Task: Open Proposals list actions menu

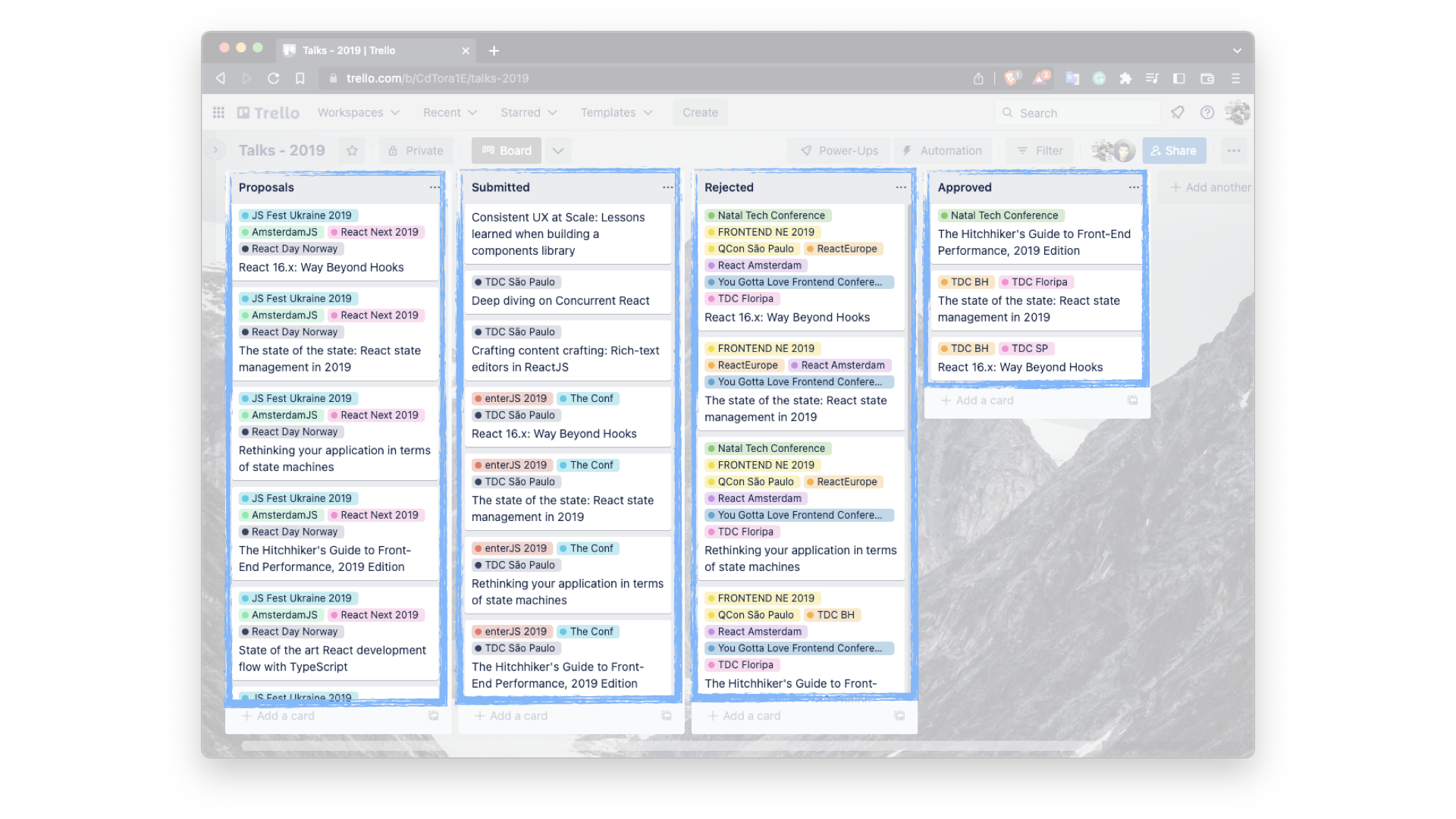Action: pyautogui.click(x=434, y=187)
